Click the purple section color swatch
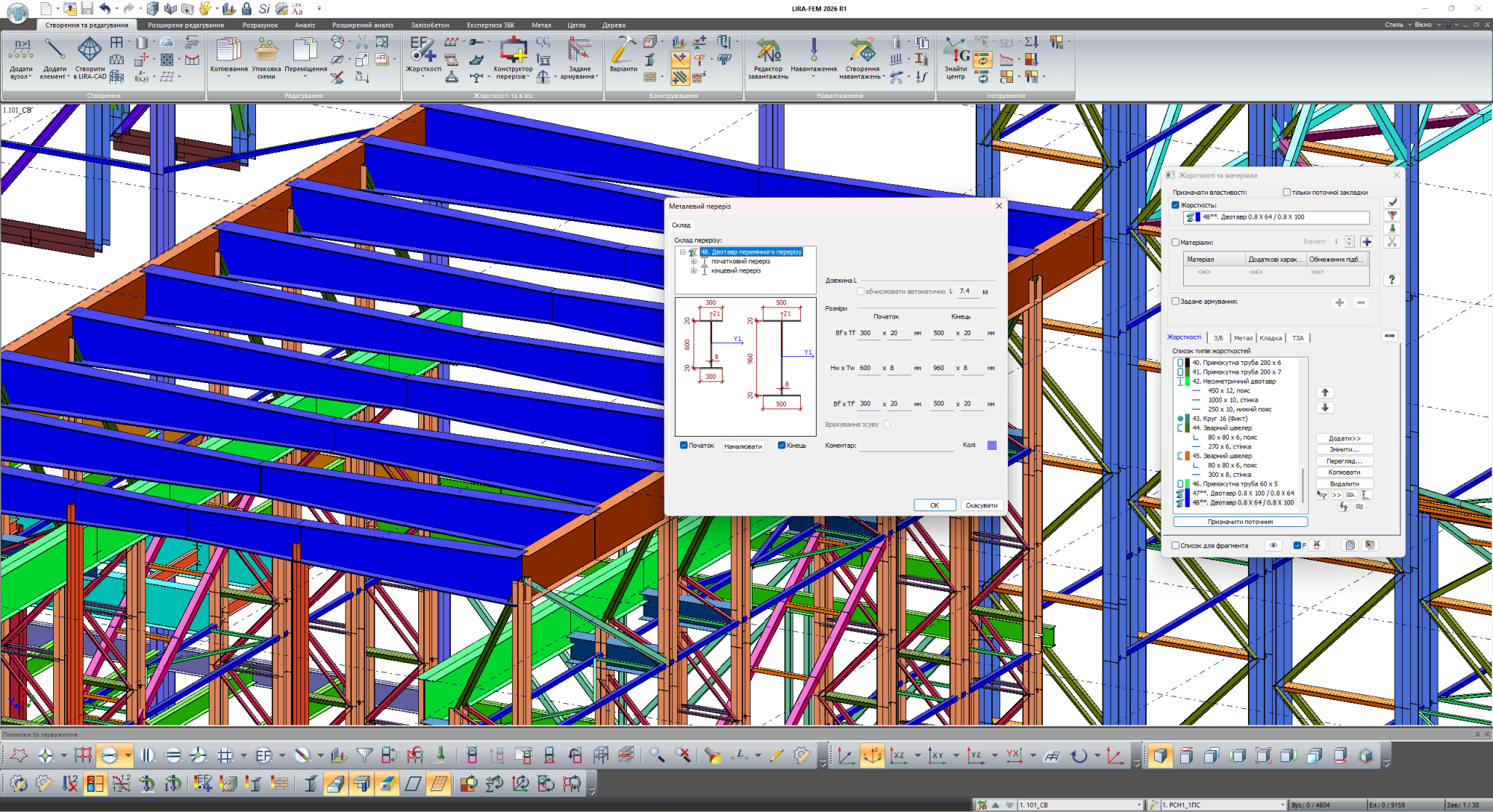This screenshot has width=1493, height=812. coord(992,446)
